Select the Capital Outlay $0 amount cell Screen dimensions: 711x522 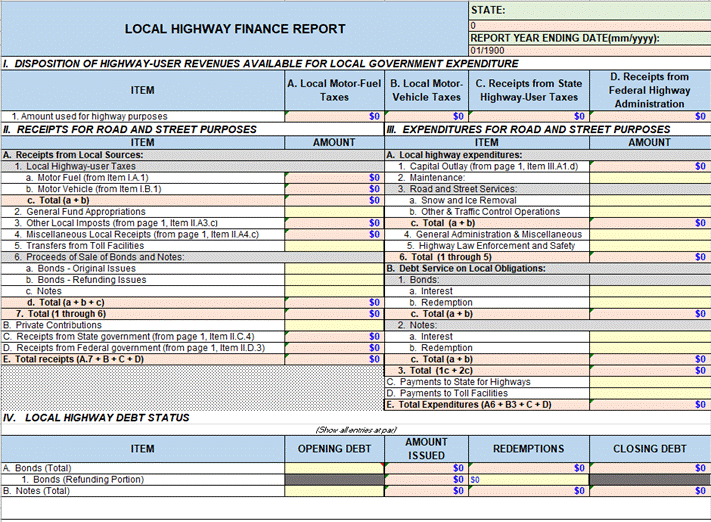pos(650,166)
